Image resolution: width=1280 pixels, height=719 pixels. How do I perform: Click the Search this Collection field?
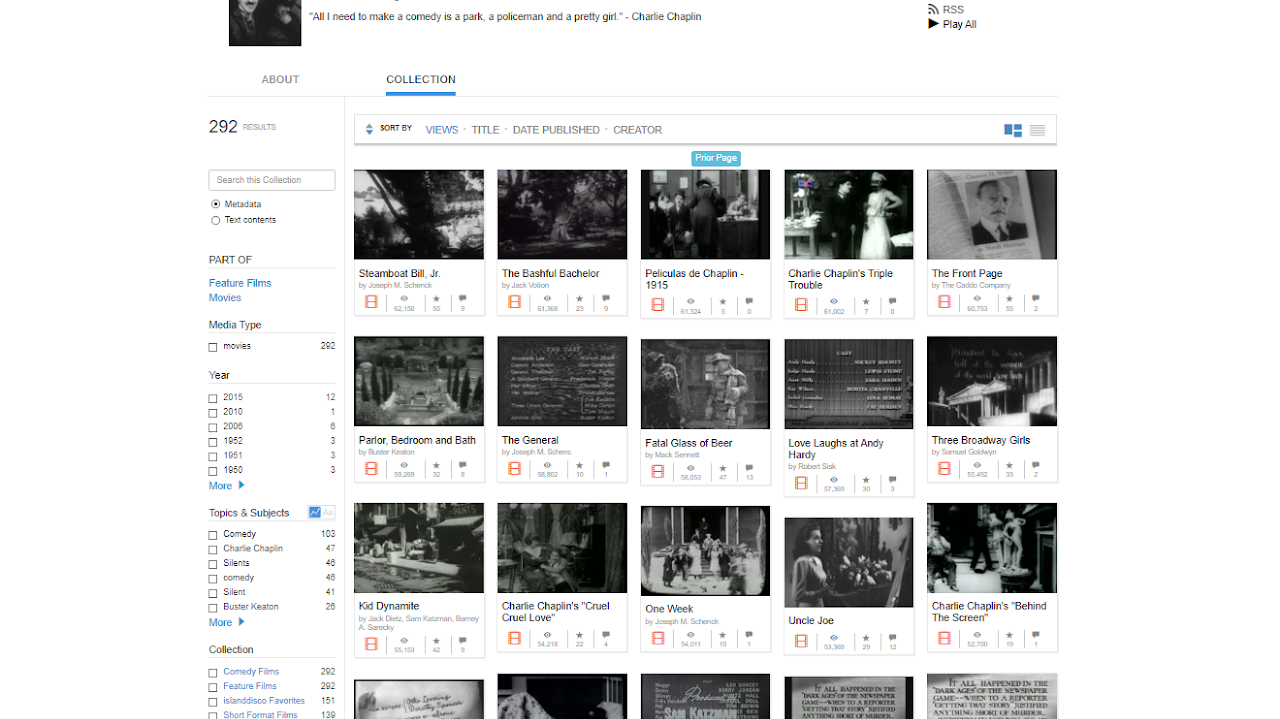272,180
